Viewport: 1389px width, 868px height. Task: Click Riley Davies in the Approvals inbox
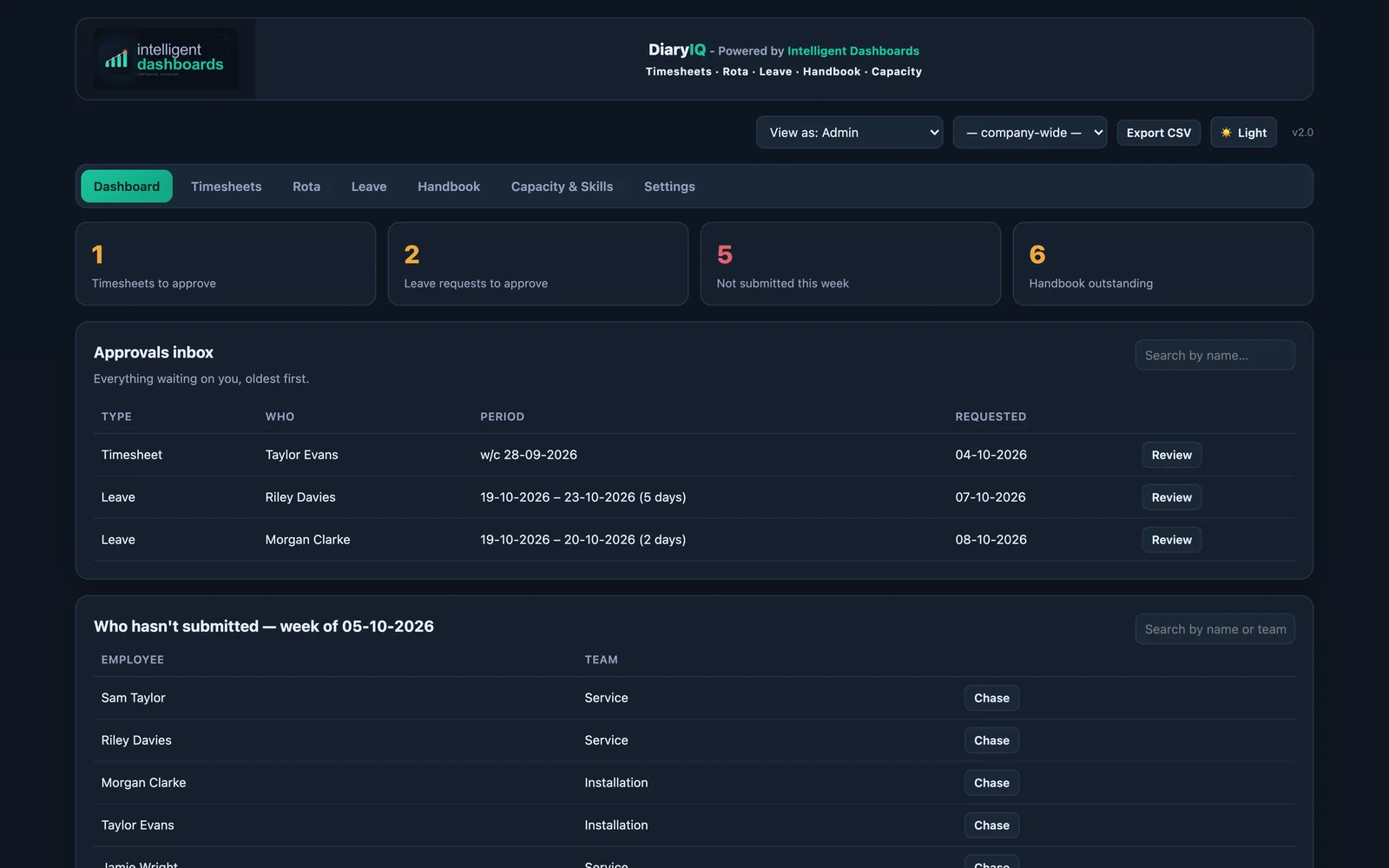click(300, 497)
